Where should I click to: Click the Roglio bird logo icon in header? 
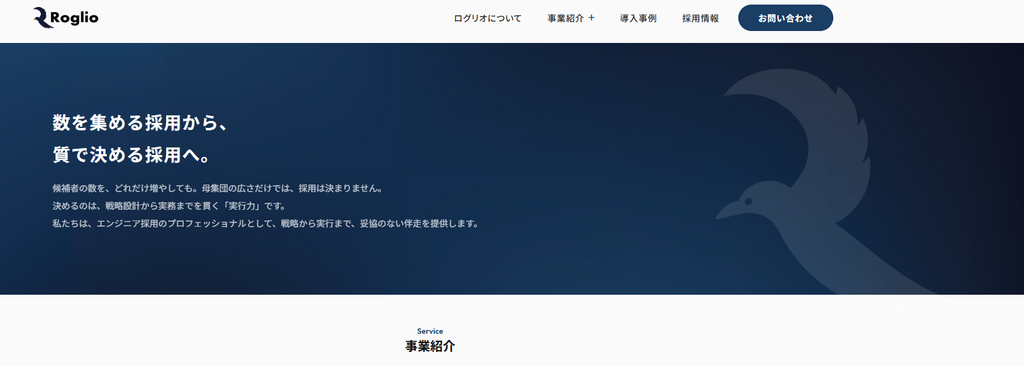pyautogui.click(x=43, y=18)
